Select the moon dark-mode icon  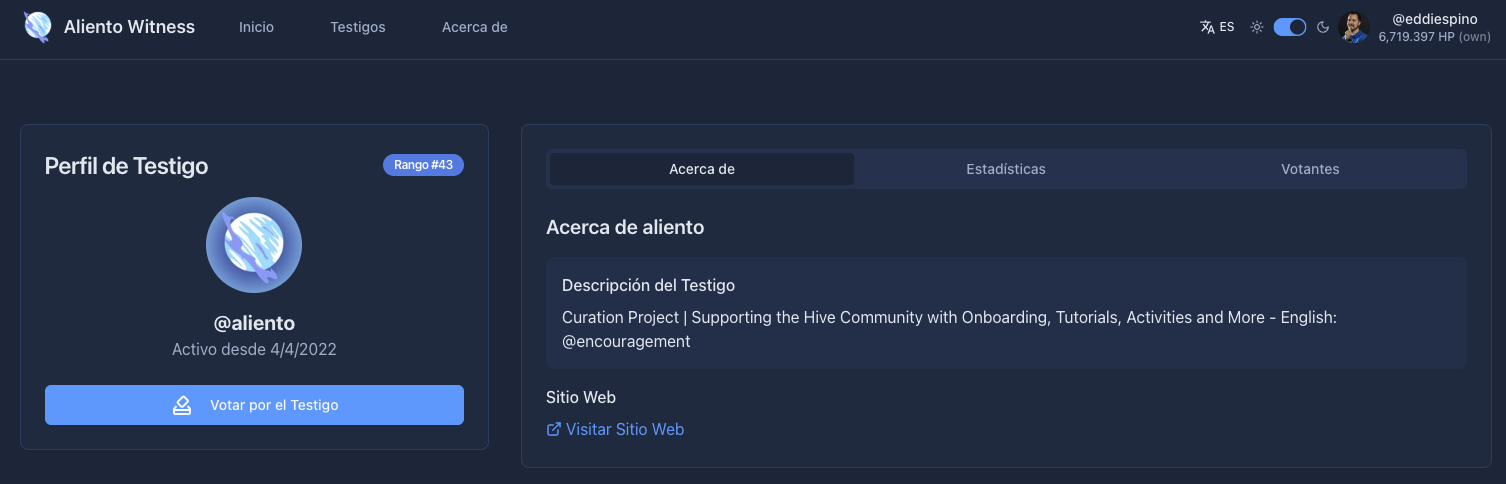(1323, 27)
